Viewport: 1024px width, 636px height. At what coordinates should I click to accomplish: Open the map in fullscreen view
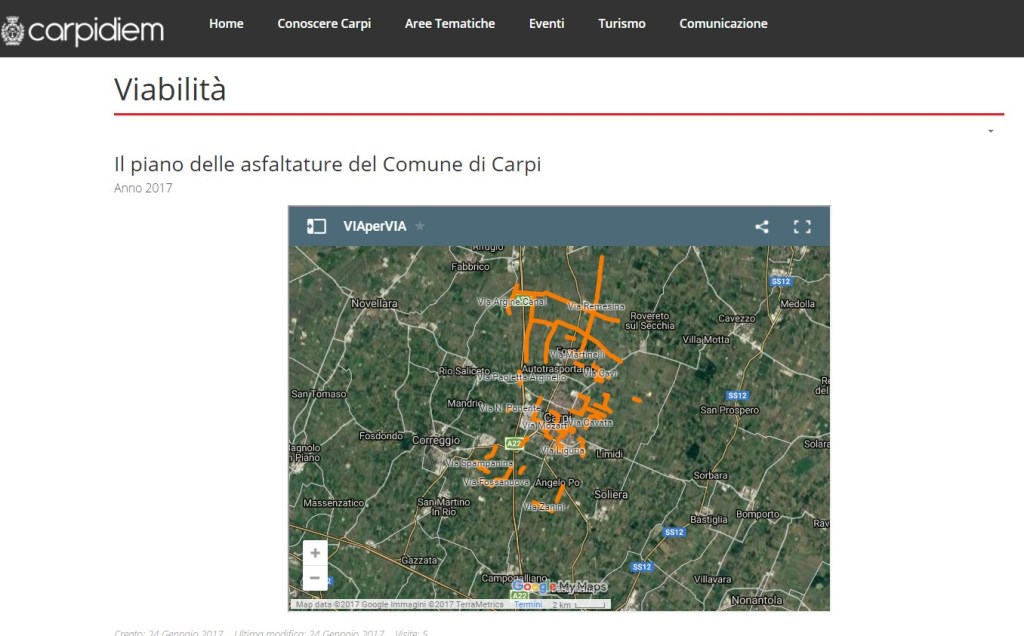802,226
